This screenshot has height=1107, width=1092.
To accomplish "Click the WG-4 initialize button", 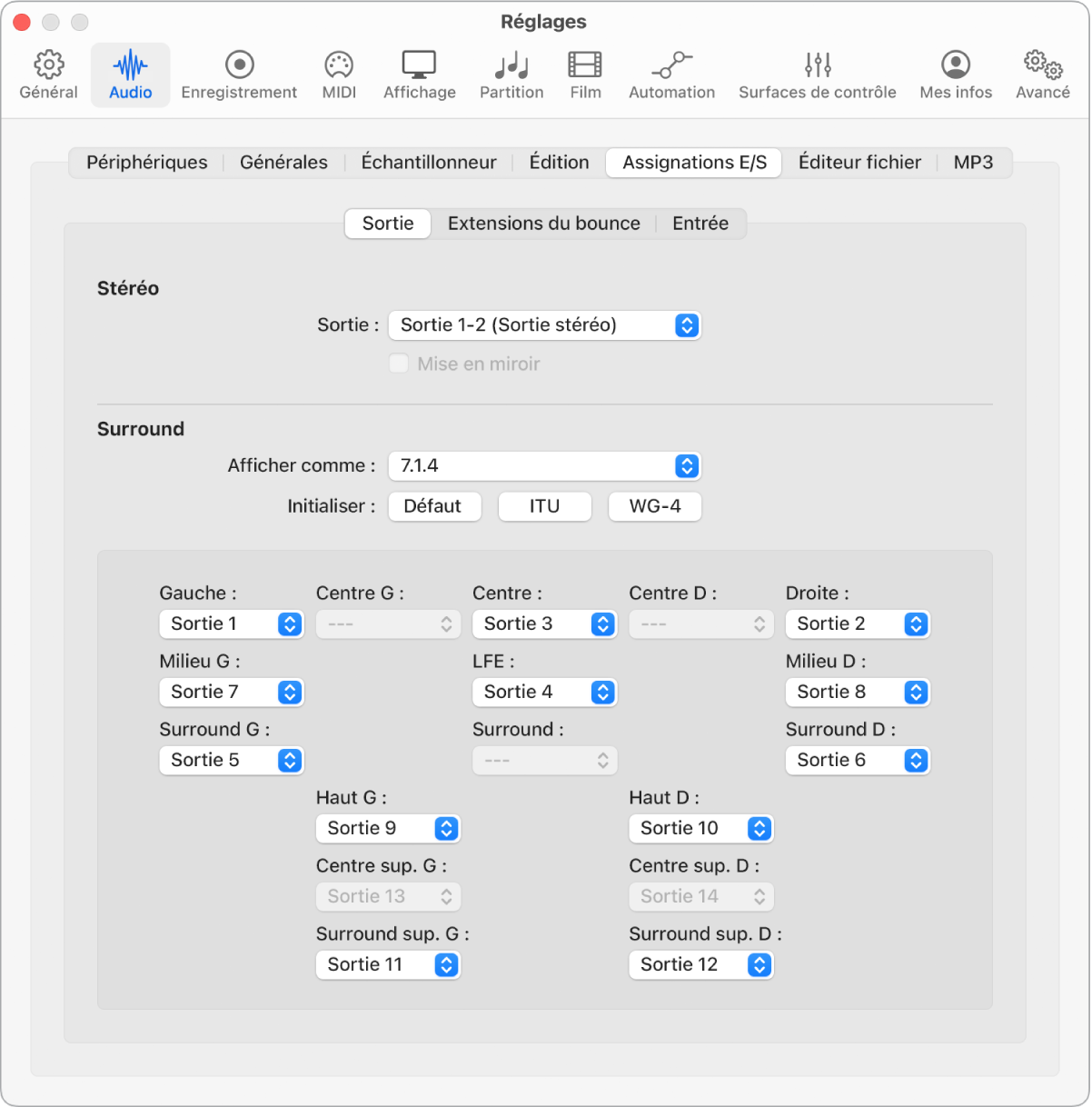I will coord(654,506).
